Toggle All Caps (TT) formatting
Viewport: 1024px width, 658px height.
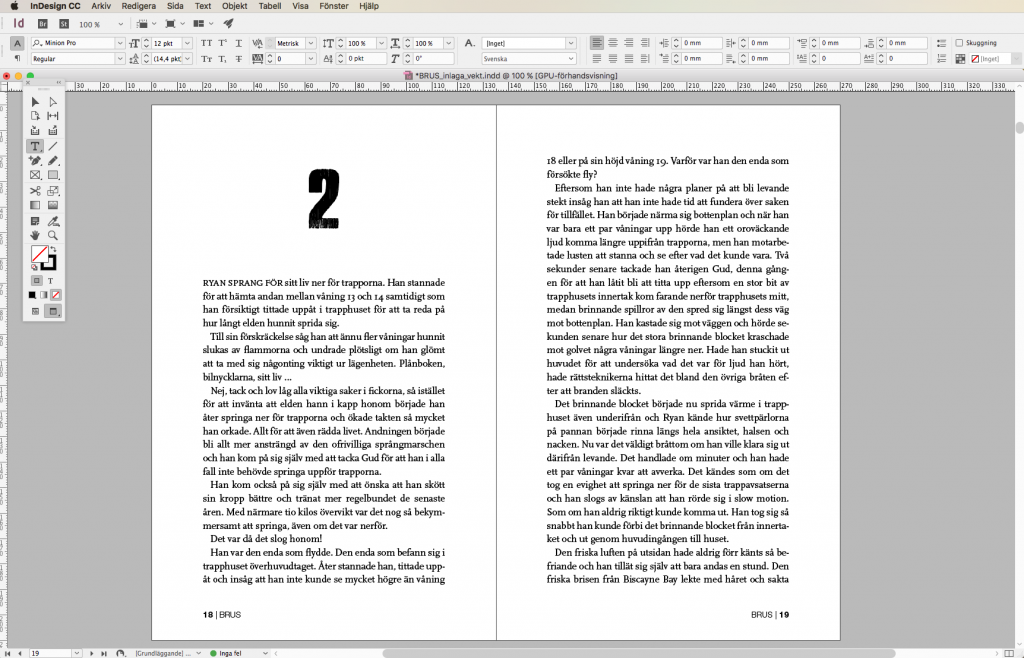[x=206, y=43]
